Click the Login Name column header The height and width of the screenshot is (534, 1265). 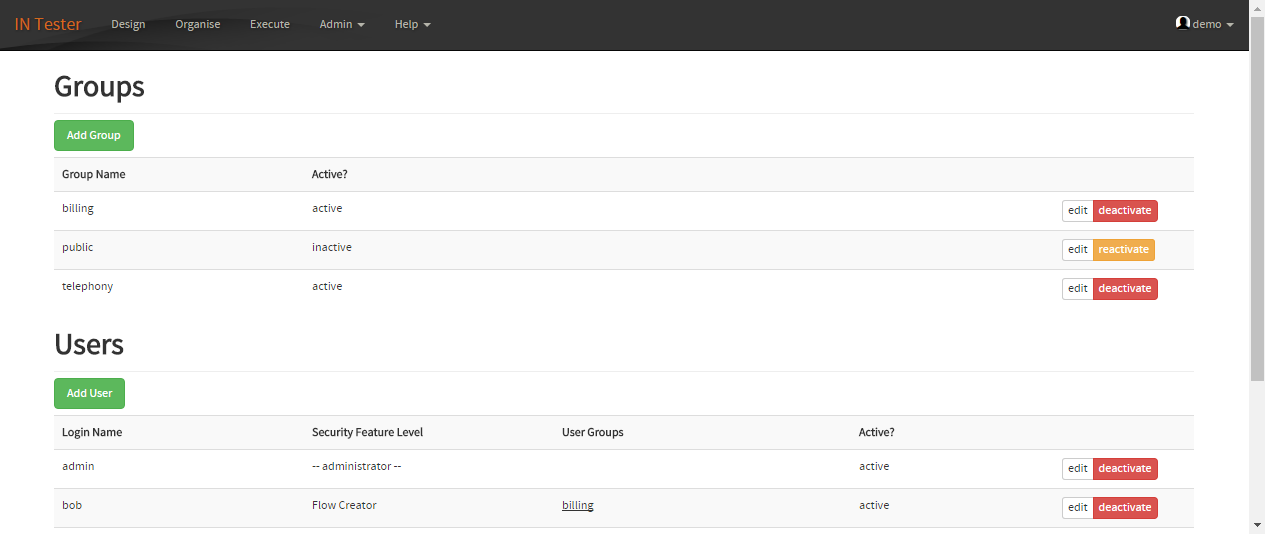point(92,432)
